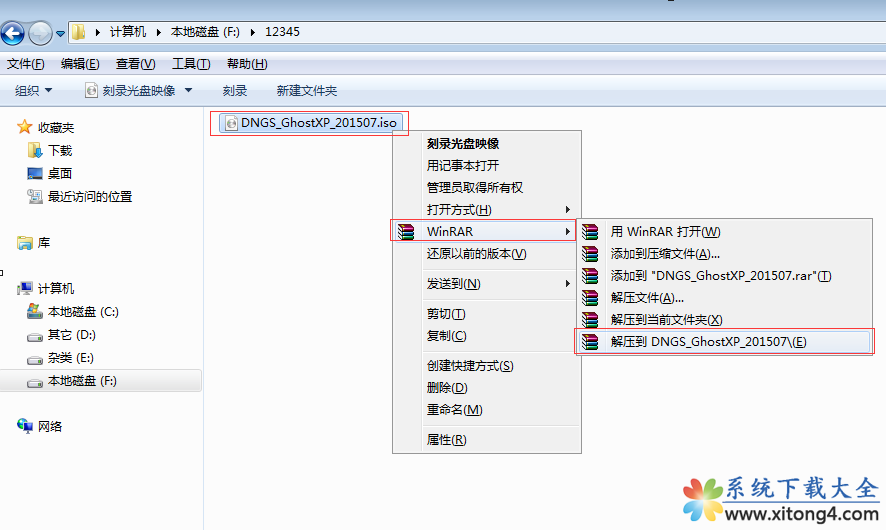
Task: Choose 剪切(T) in the context menu
Action: point(446,314)
